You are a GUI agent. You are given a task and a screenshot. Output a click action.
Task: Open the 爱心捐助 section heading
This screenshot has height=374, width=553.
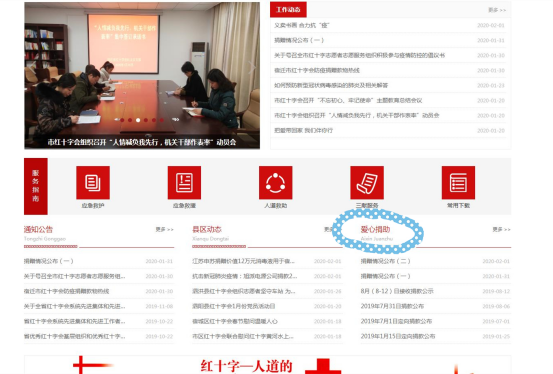pos(375,229)
